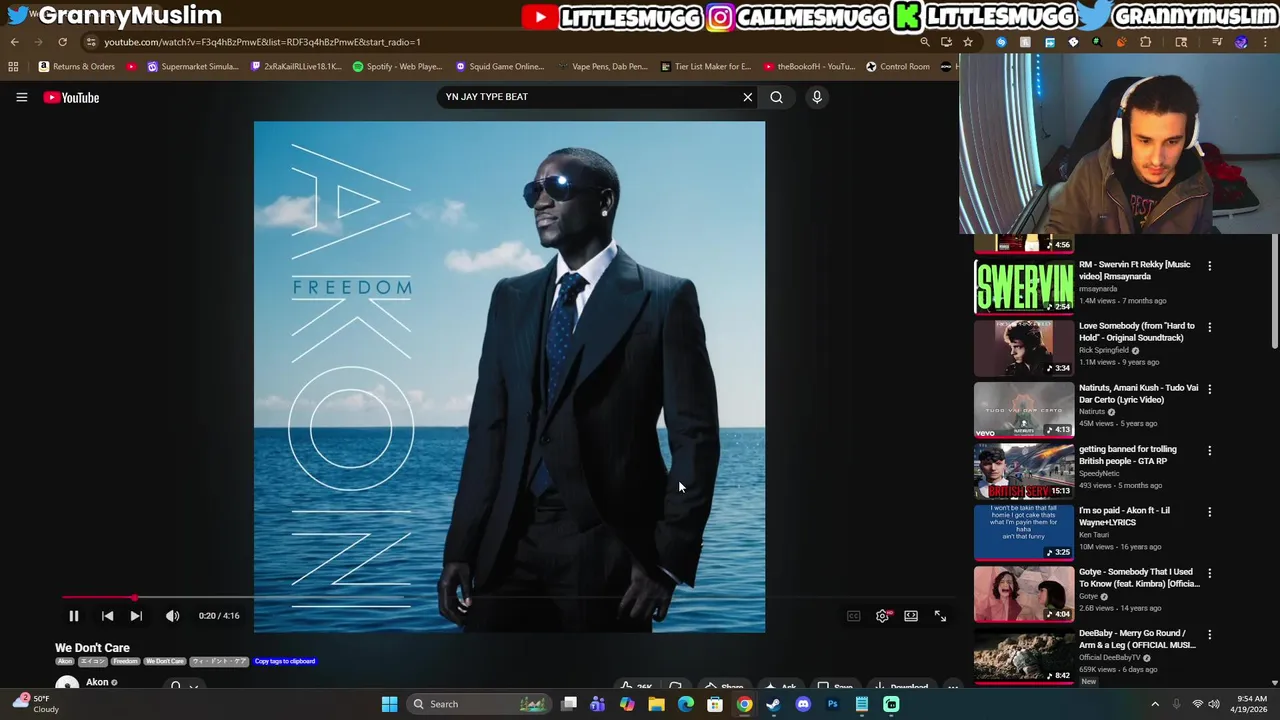Screen dimensions: 1280x720
Task: Go back in the browser
Action: (x=14, y=42)
